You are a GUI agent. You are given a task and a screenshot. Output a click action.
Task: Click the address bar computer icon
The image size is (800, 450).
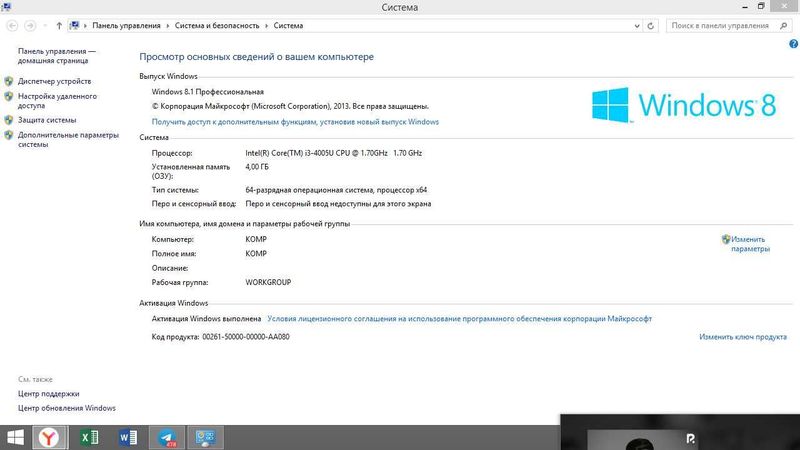74,26
